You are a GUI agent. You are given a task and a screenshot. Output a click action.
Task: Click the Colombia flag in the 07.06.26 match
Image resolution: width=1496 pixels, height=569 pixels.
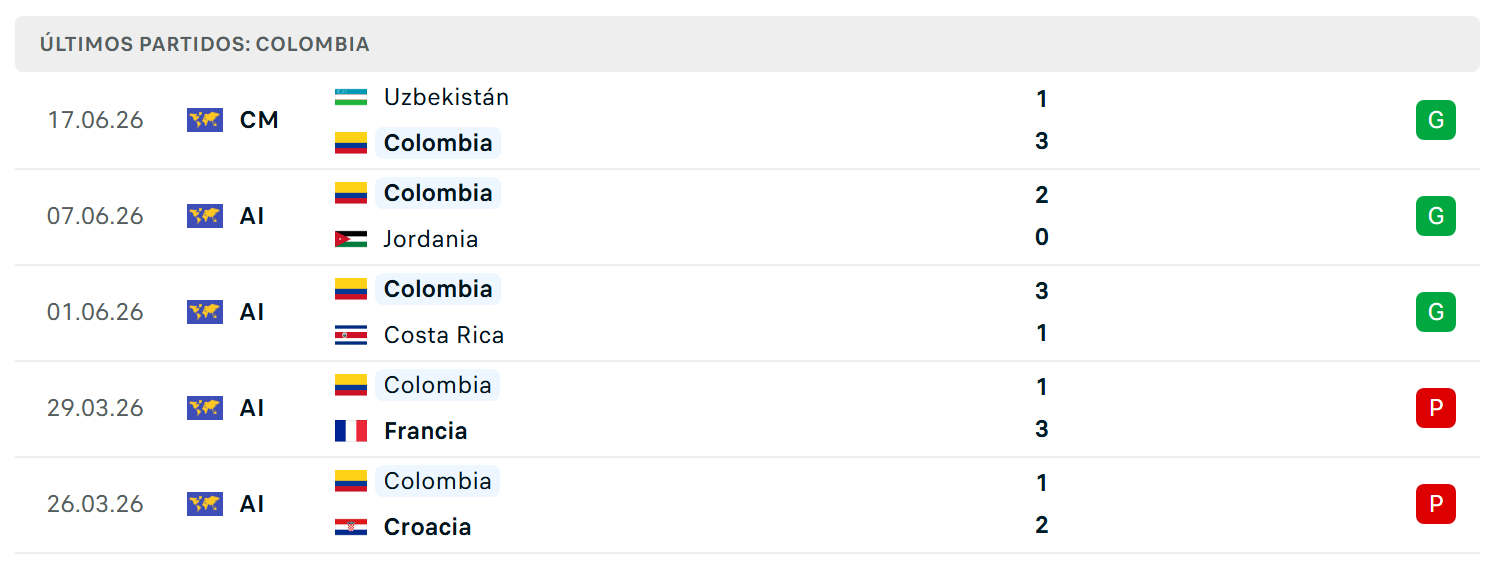[x=351, y=193]
